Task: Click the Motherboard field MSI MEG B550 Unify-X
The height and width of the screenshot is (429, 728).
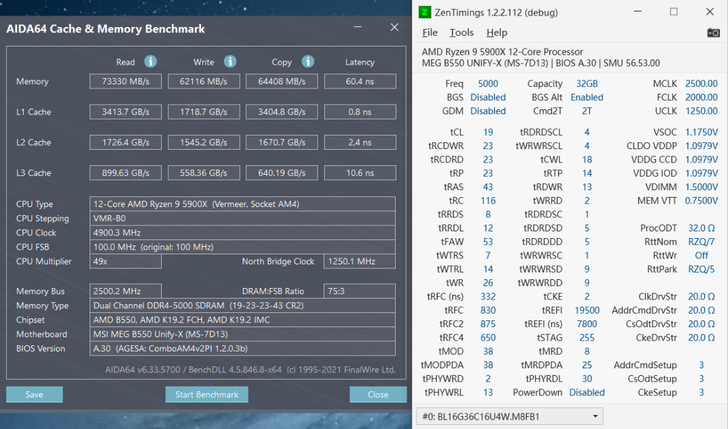Action: tap(242, 334)
